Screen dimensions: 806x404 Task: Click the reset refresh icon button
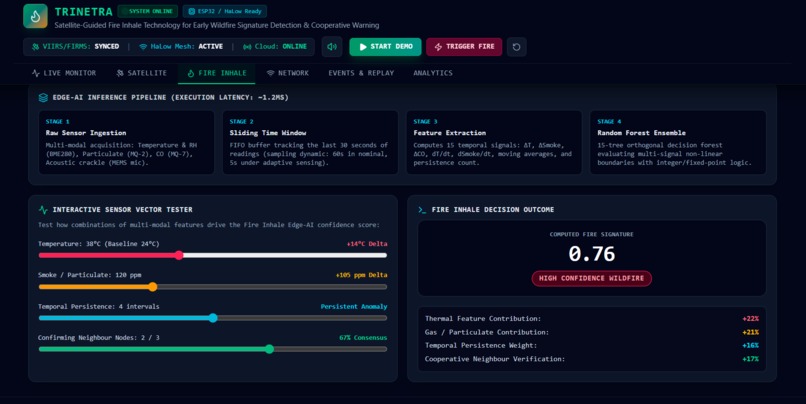pyautogui.click(x=517, y=47)
